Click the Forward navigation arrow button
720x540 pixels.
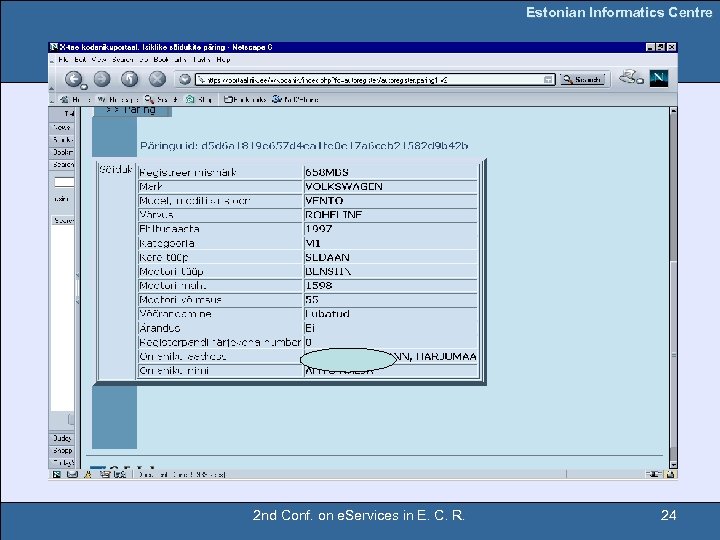point(102,79)
